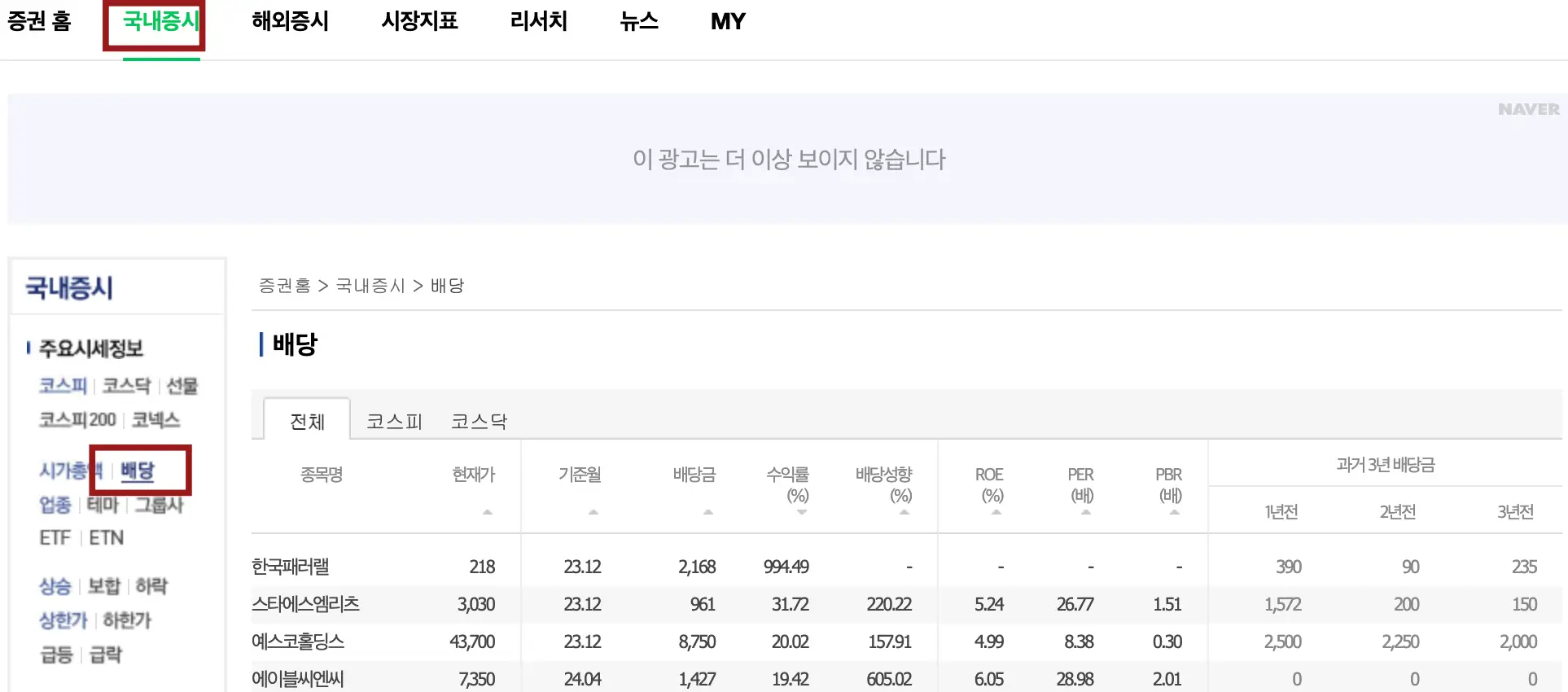Open the 시가총액 sidebar page

(65, 471)
